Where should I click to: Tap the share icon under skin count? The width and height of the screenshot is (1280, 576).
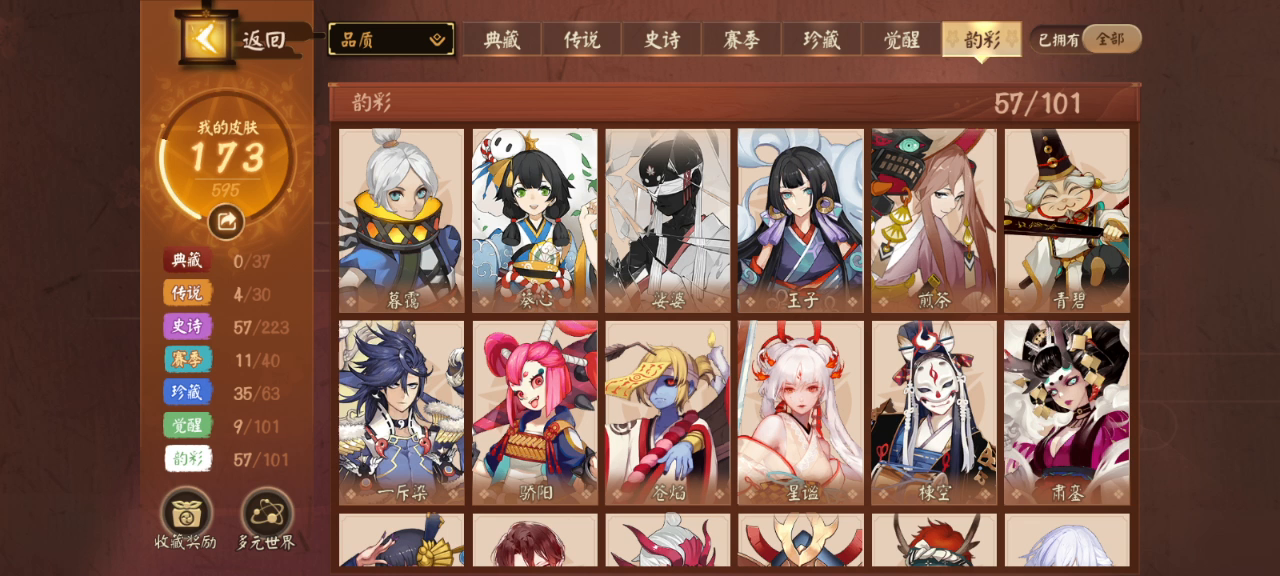coord(226,221)
